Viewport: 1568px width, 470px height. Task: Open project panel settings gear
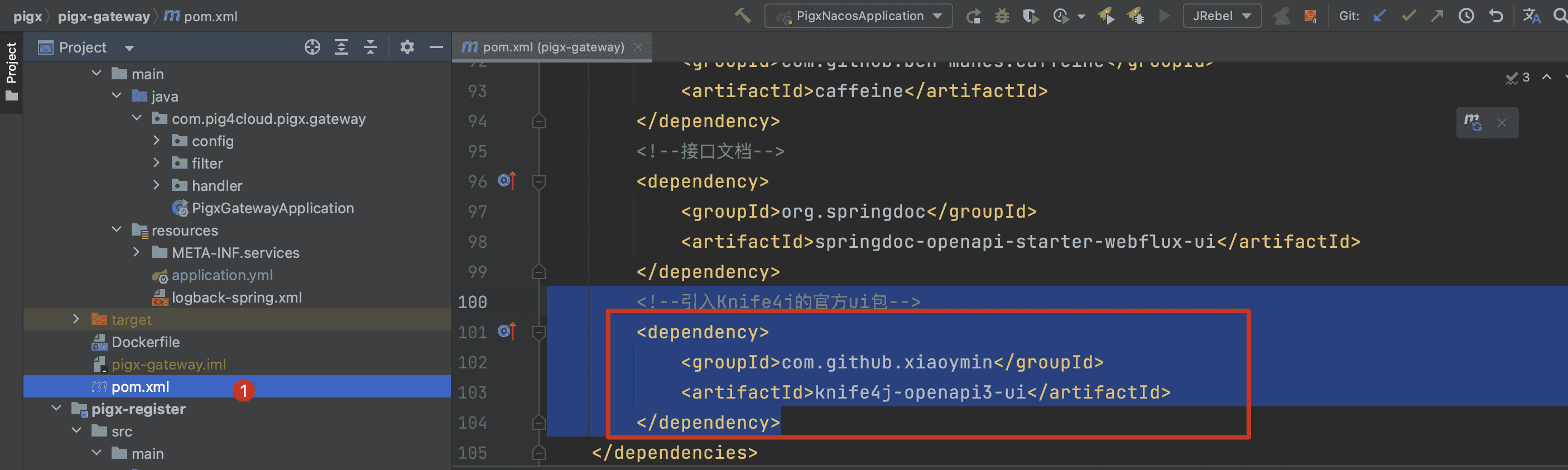[407, 47]
